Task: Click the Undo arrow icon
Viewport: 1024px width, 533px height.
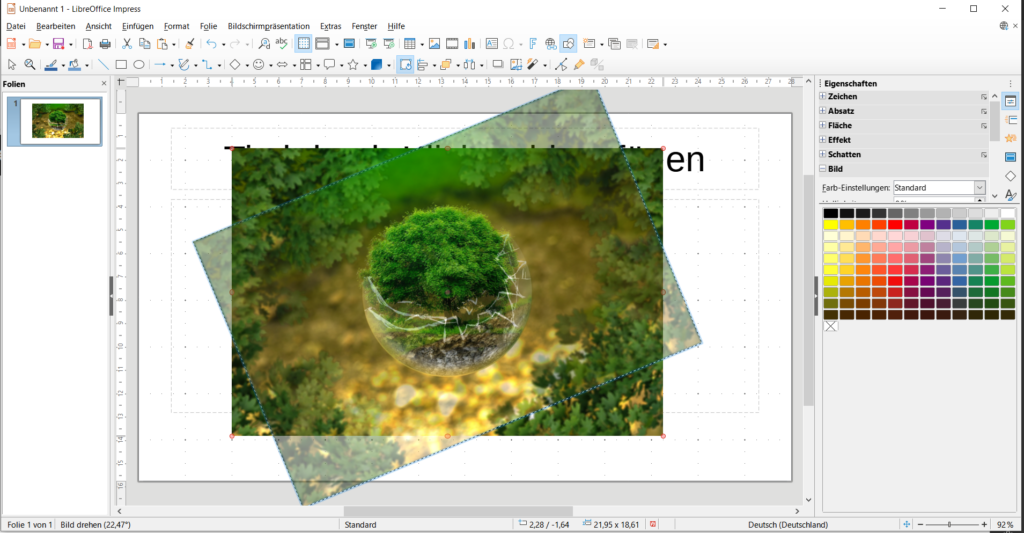Action: pos(210,44)
